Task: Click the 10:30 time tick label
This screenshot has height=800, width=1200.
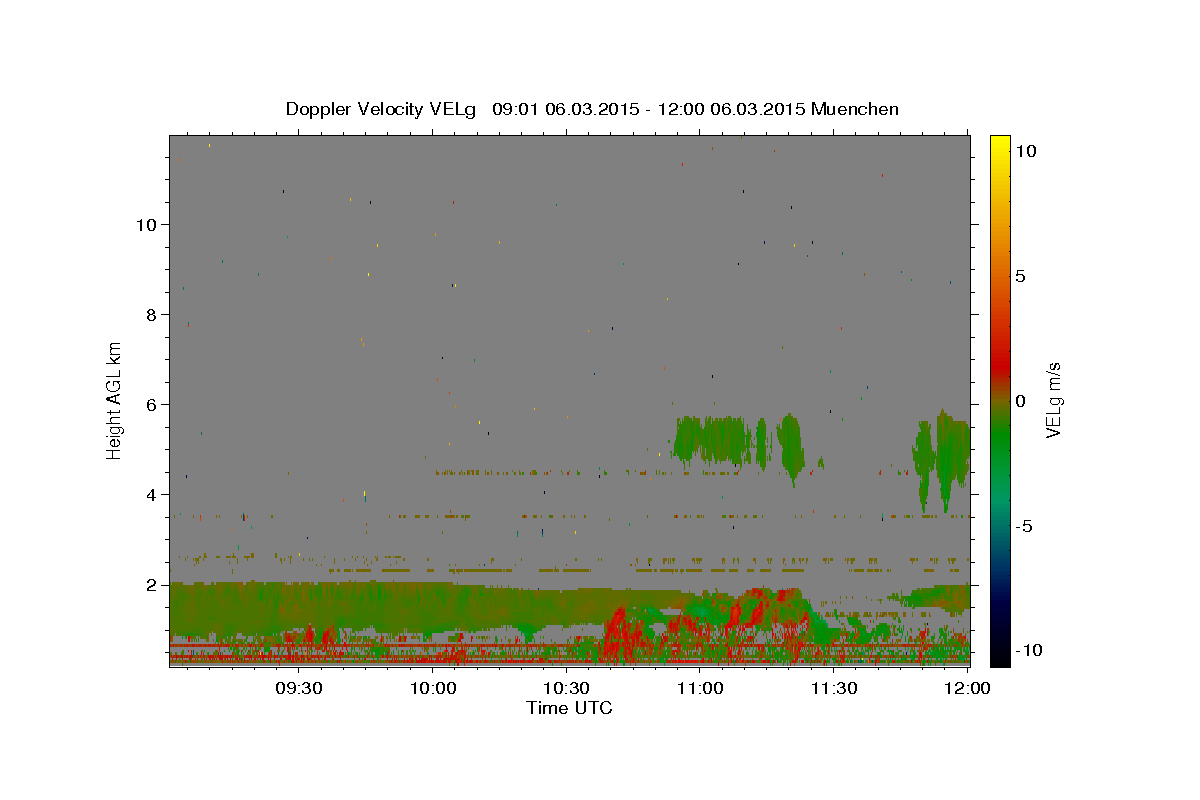Action: tap(566, 688)
